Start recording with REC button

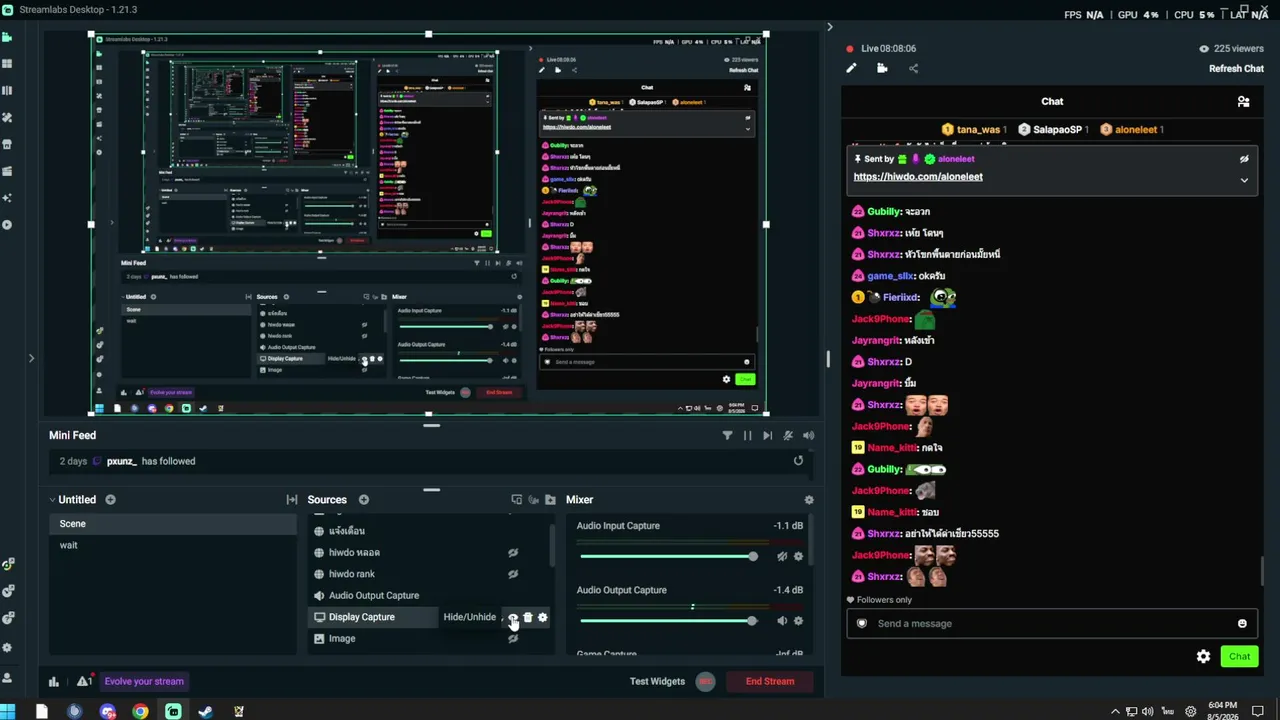(x=706, y=682)
